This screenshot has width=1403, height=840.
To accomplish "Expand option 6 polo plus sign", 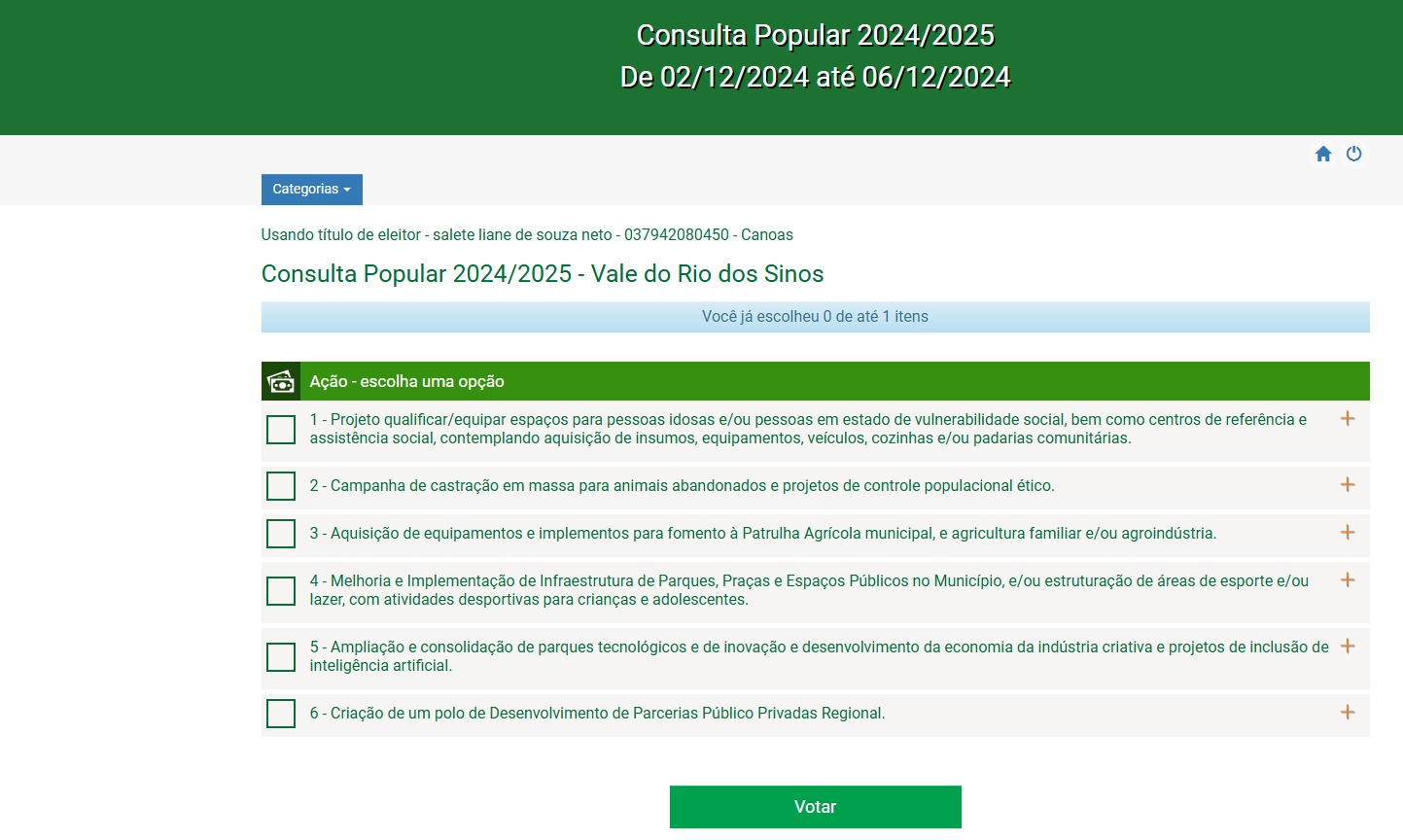I will tap(1348, 713).
